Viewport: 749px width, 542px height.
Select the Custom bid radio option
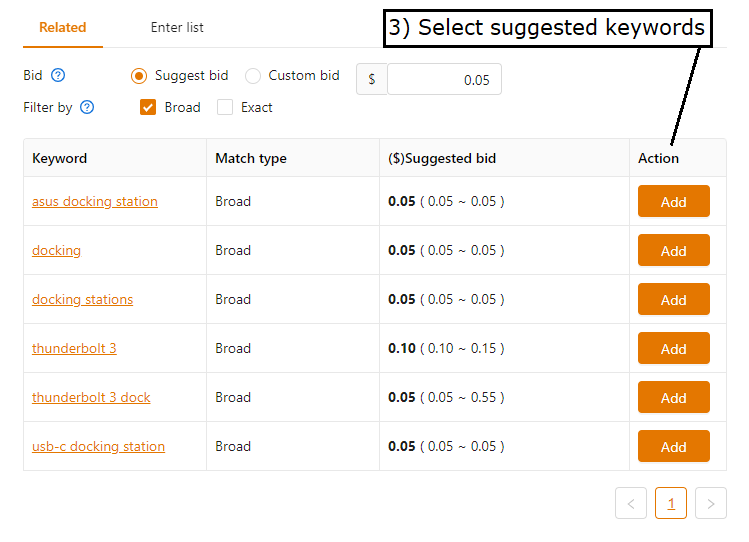tap(253, 76)
